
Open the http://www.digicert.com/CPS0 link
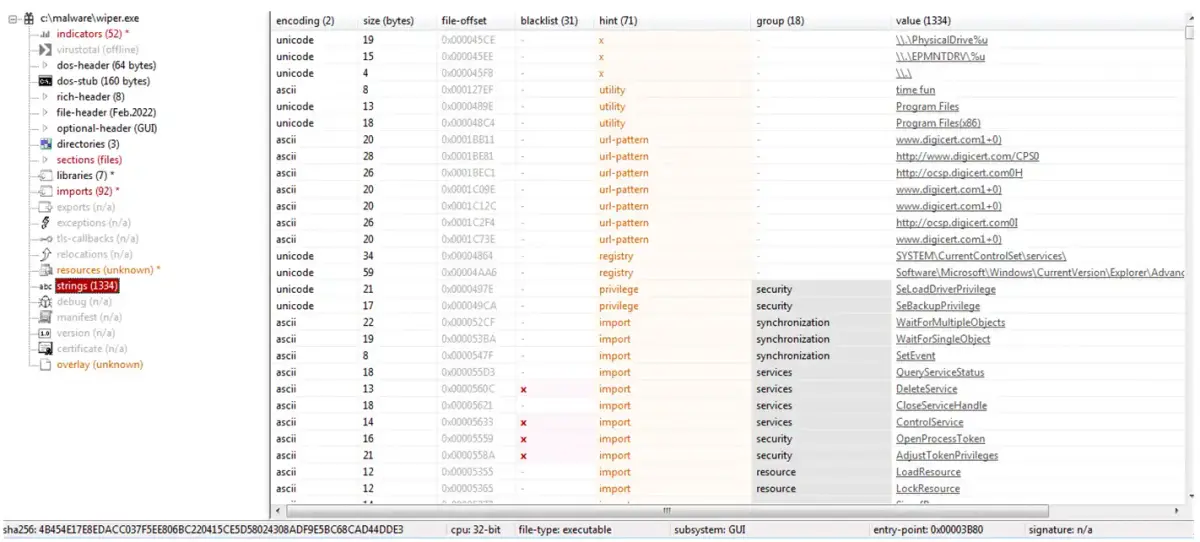coord(967,156)
